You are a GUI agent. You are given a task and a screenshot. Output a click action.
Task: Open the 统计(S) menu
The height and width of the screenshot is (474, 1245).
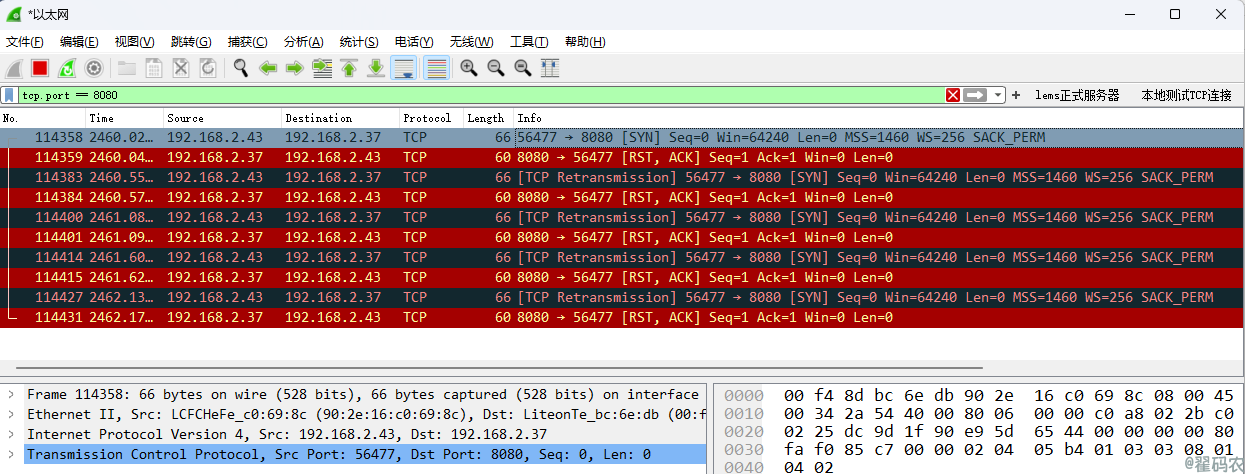[358, 42]
